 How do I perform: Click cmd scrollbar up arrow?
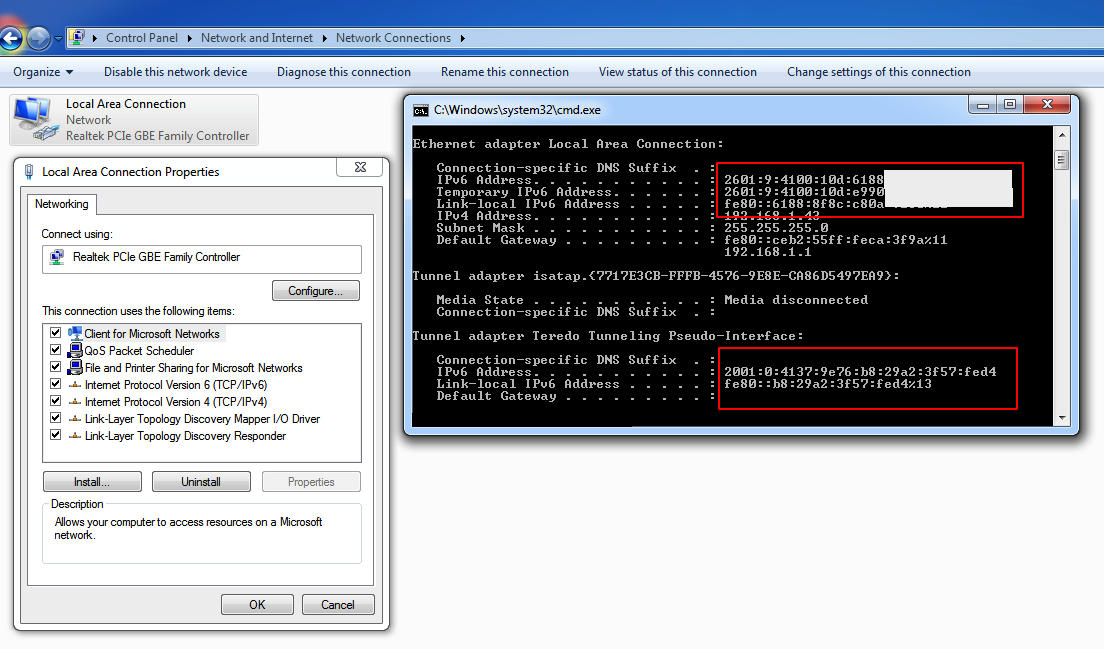pos(1062,134)
